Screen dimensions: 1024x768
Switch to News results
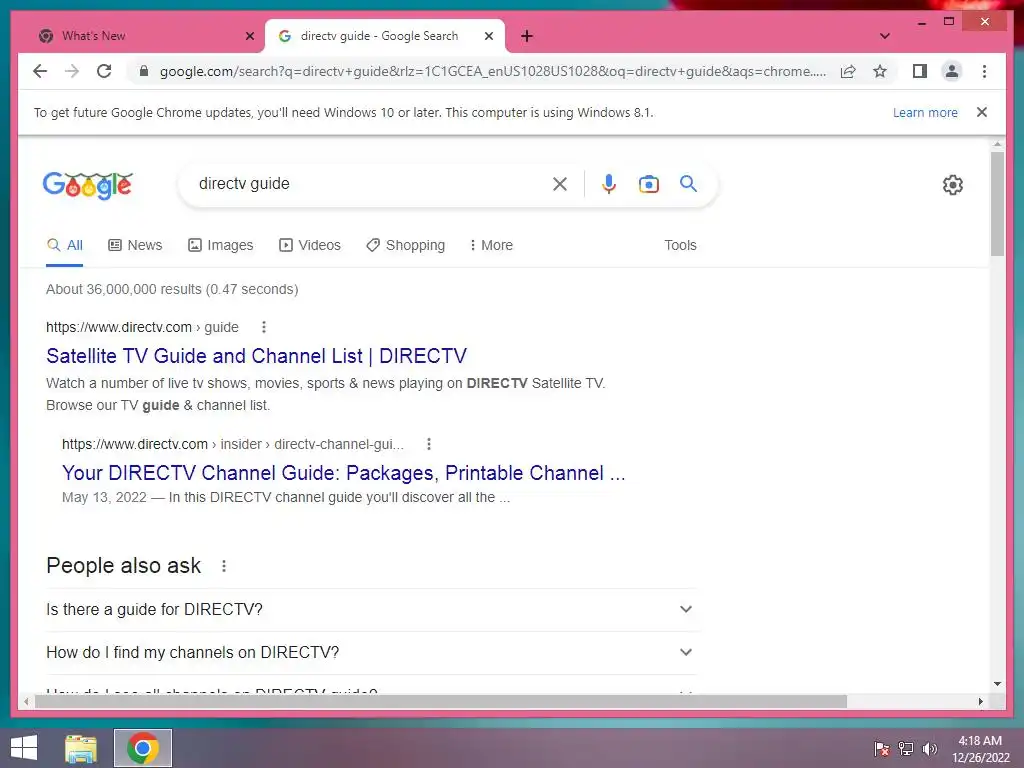(135, 245)
